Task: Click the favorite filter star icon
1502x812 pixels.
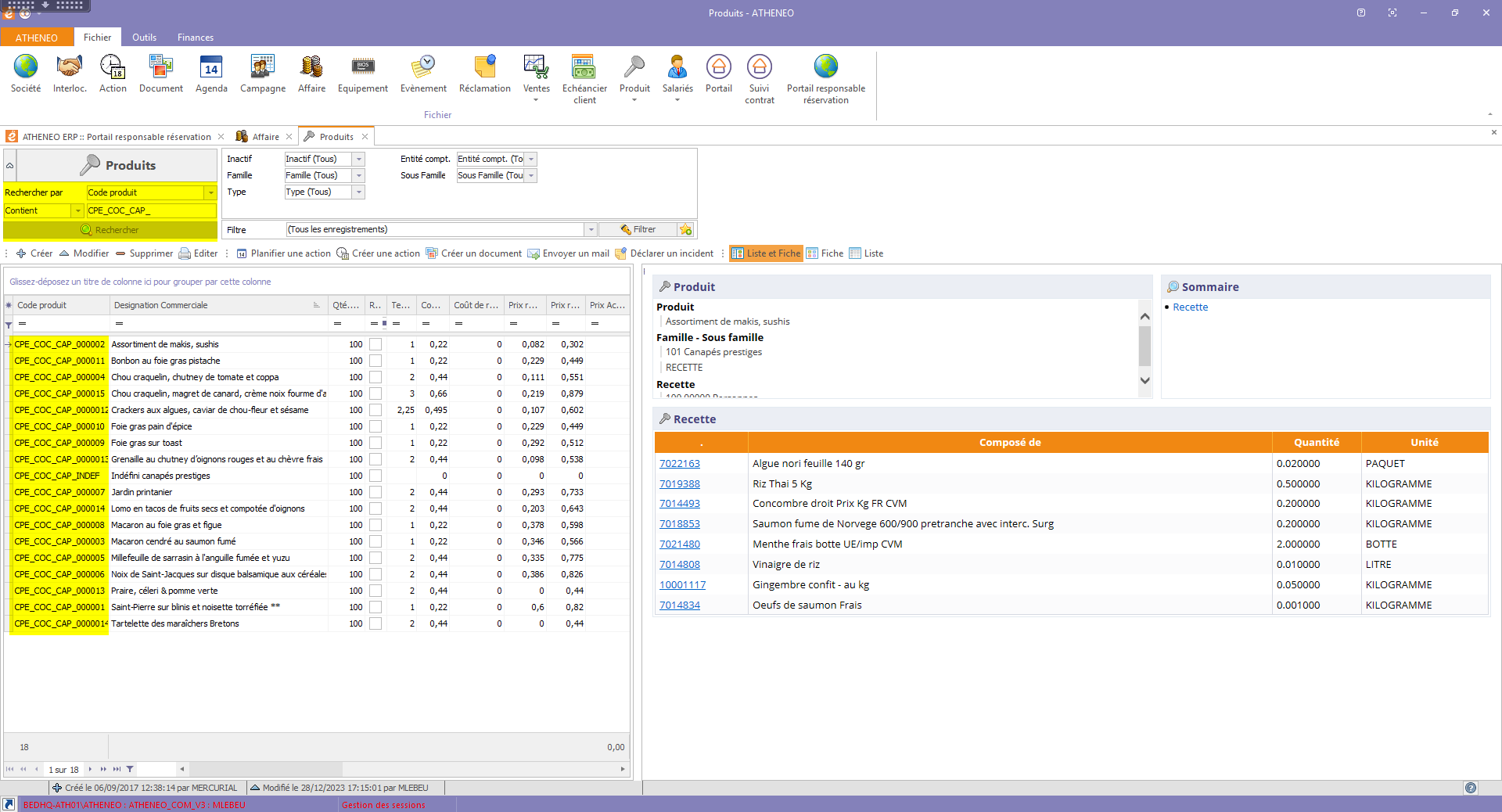Action: coord(686,230)
